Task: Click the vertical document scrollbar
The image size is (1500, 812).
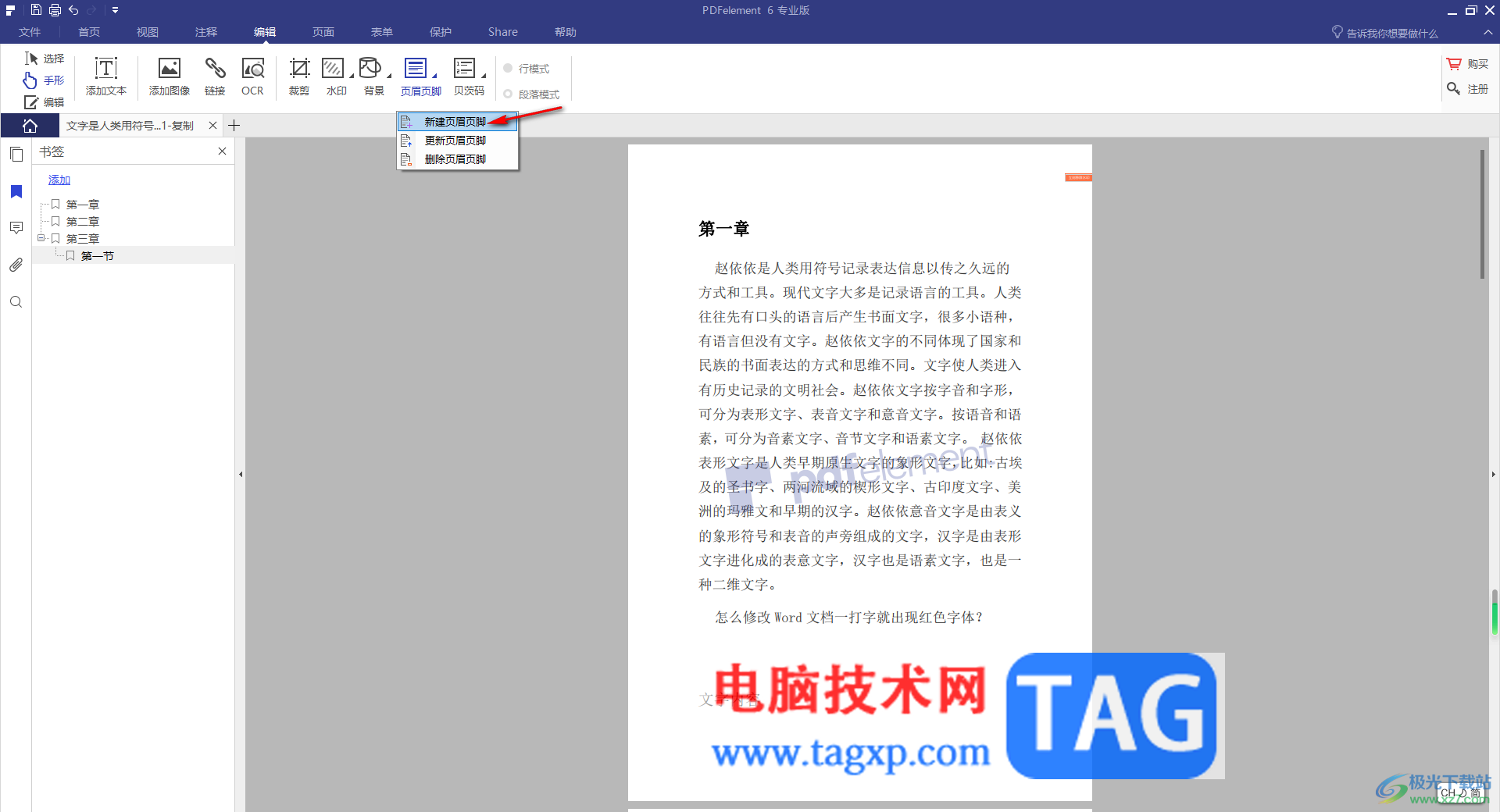Action: (1482, 214)
